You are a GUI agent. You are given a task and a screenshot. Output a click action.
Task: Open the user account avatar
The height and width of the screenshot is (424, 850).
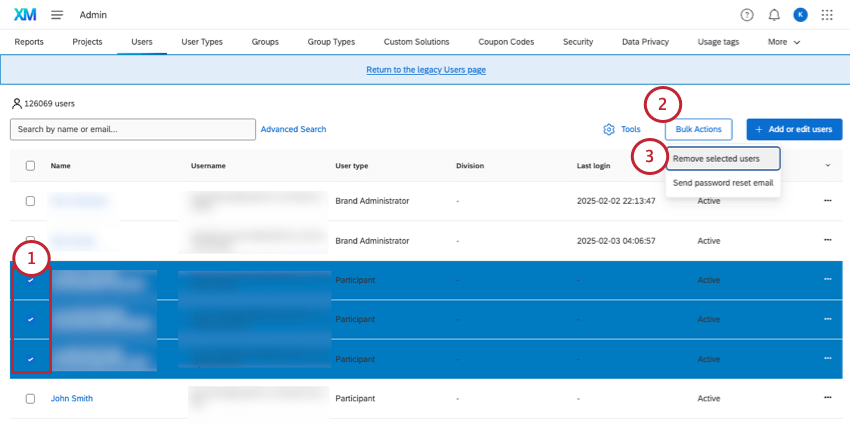pyautogui.click(x=800, y=15)
